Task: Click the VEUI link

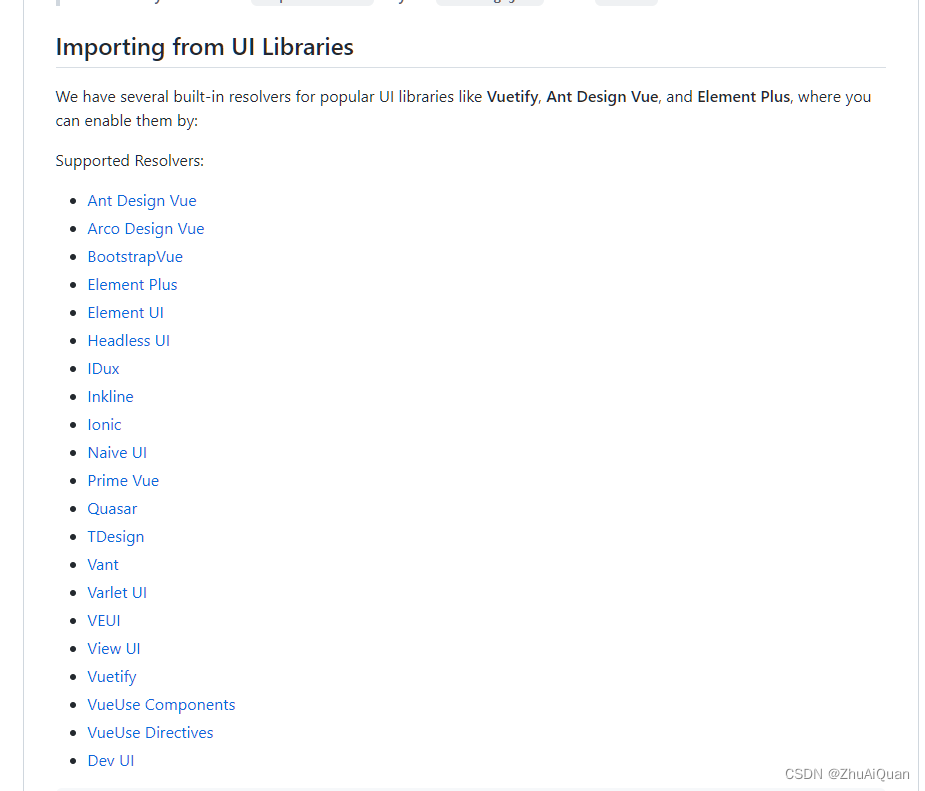Action: pos(104,621)
